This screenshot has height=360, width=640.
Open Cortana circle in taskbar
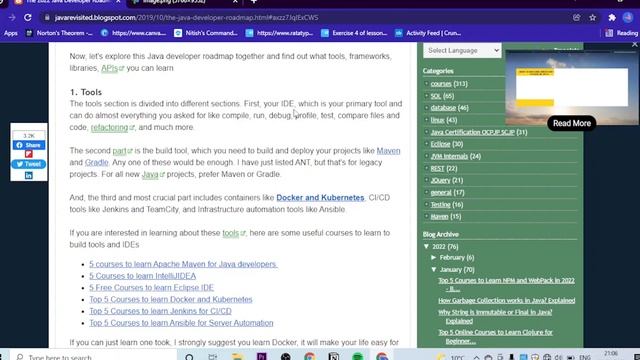[x=189, y=357]
